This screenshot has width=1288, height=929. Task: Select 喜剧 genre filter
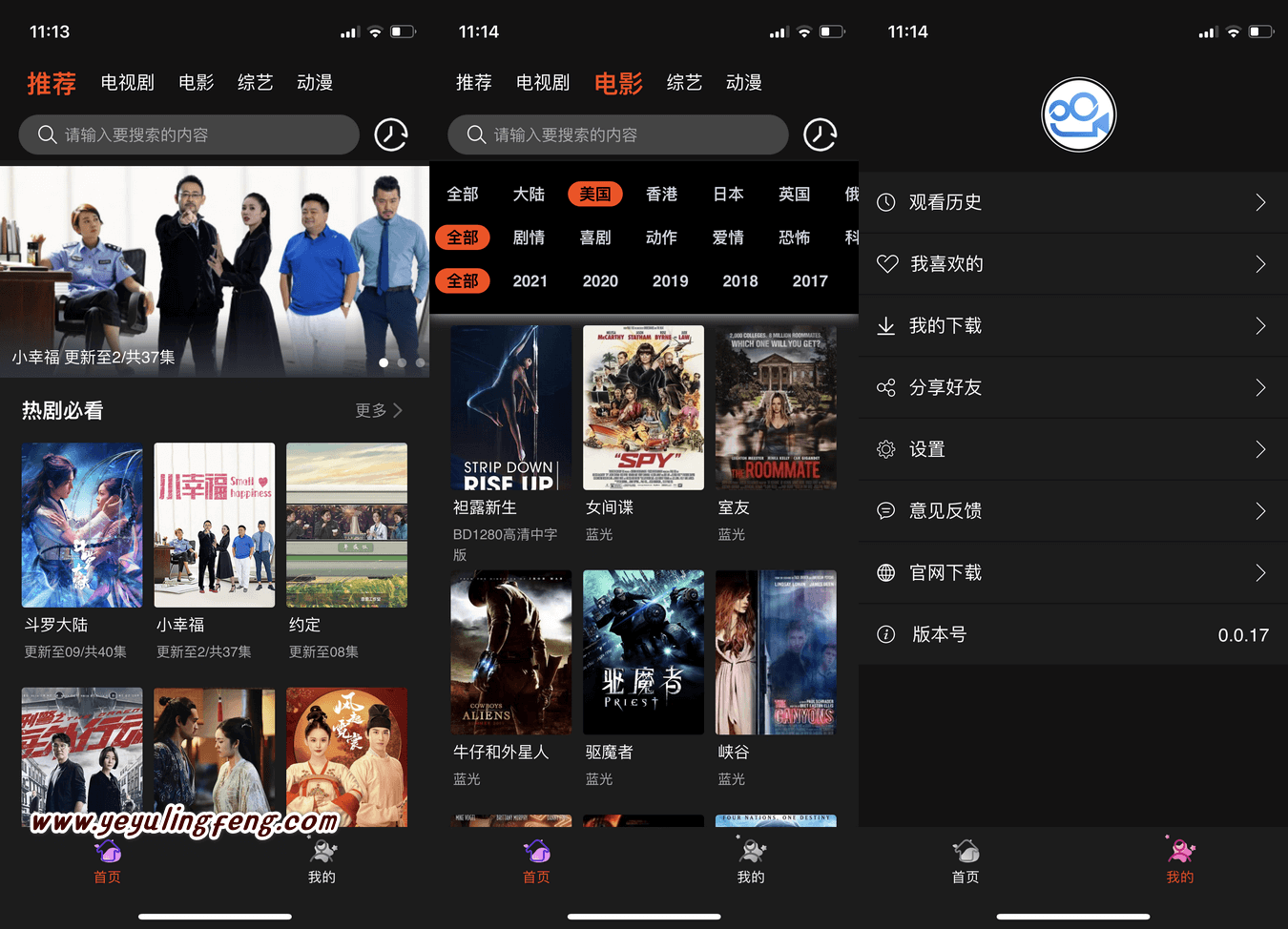click(x=595, y=237)
